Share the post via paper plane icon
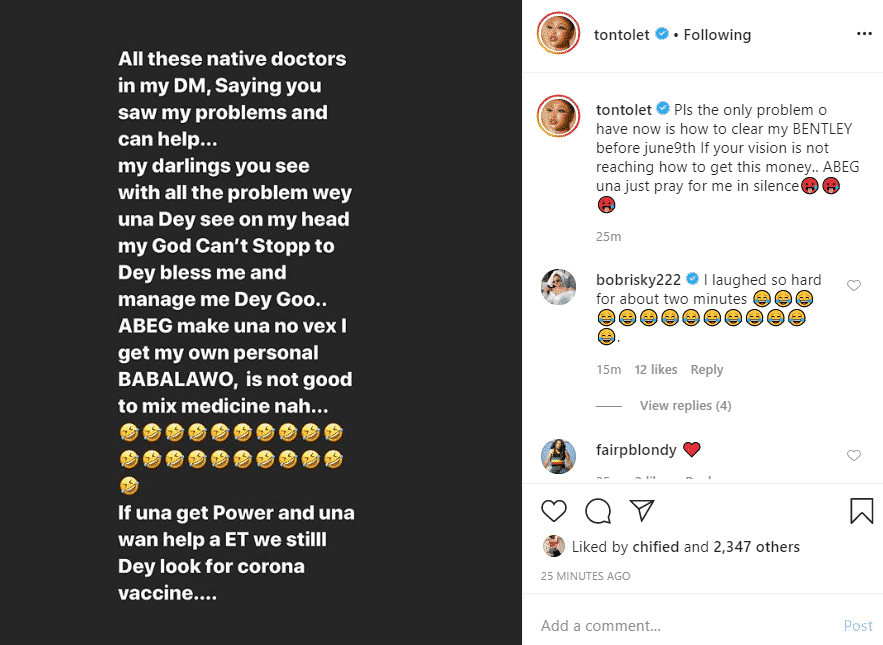This screenshot has width=883, height=645. point(641,511)
